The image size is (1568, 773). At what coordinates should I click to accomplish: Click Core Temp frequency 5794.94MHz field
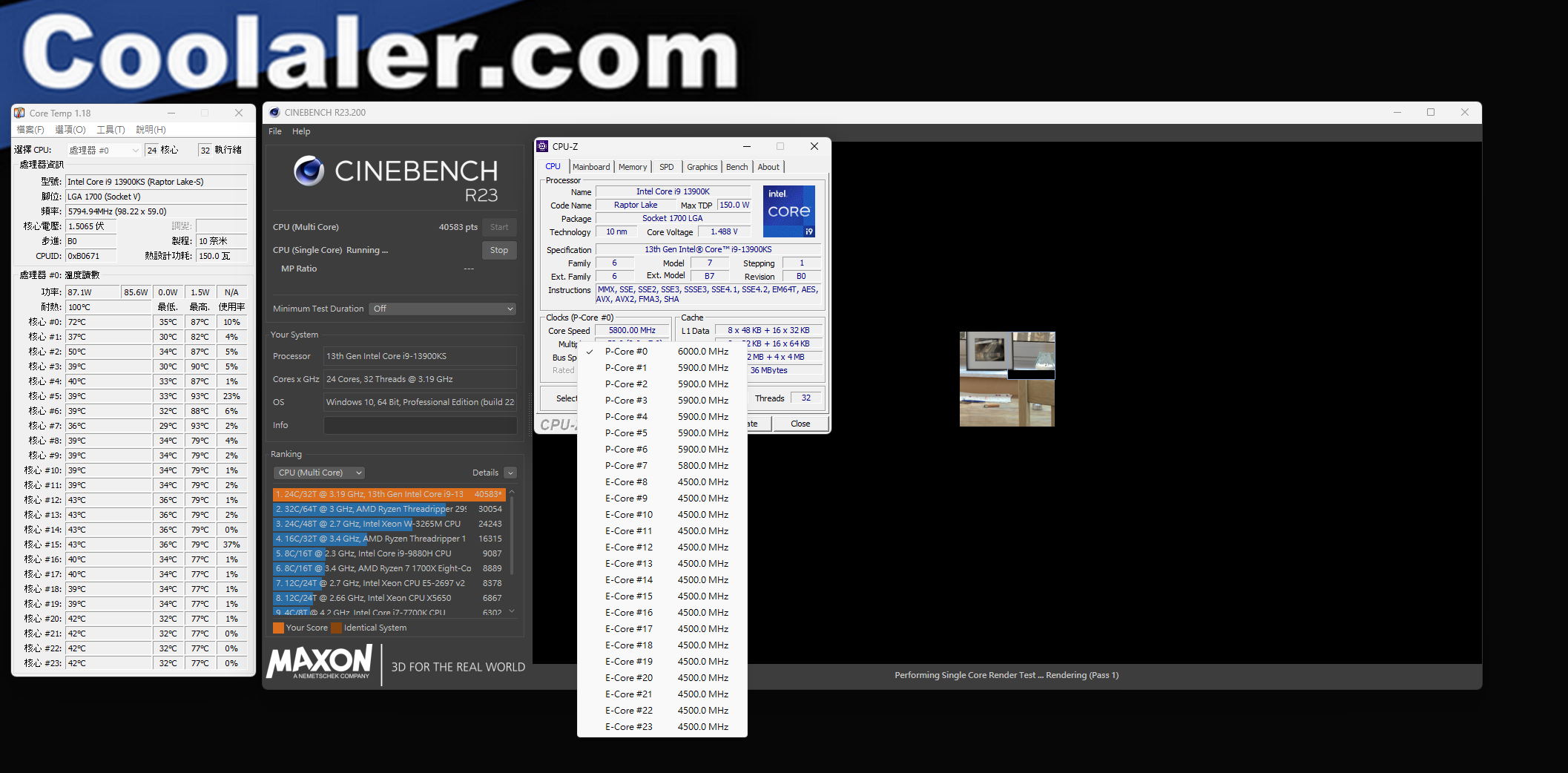(x=157, y=211)
